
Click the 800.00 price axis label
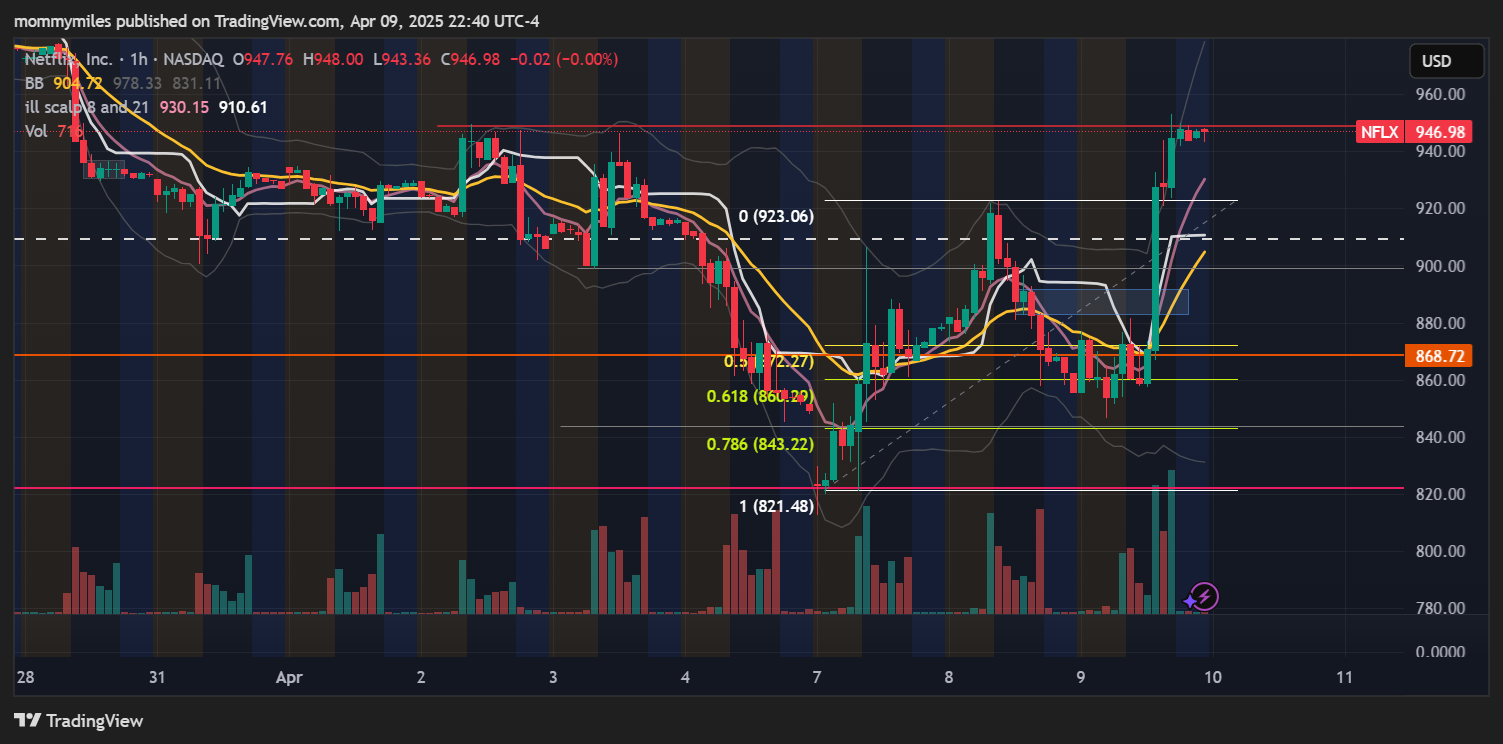1441,552
